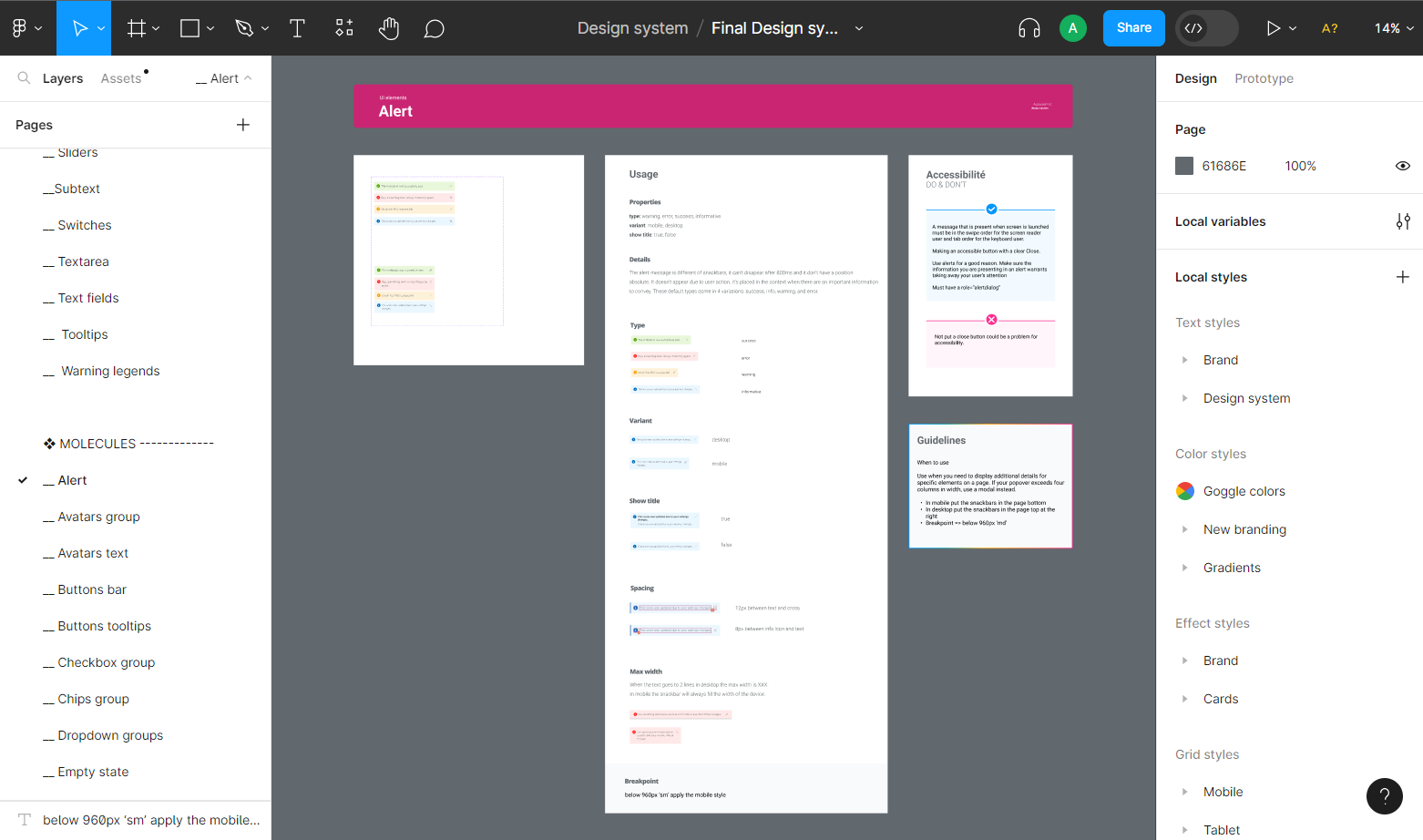The width and height of the screenshot is (1423, 840).
Task: Open the Tooltips page
Action: click(85, 334)
